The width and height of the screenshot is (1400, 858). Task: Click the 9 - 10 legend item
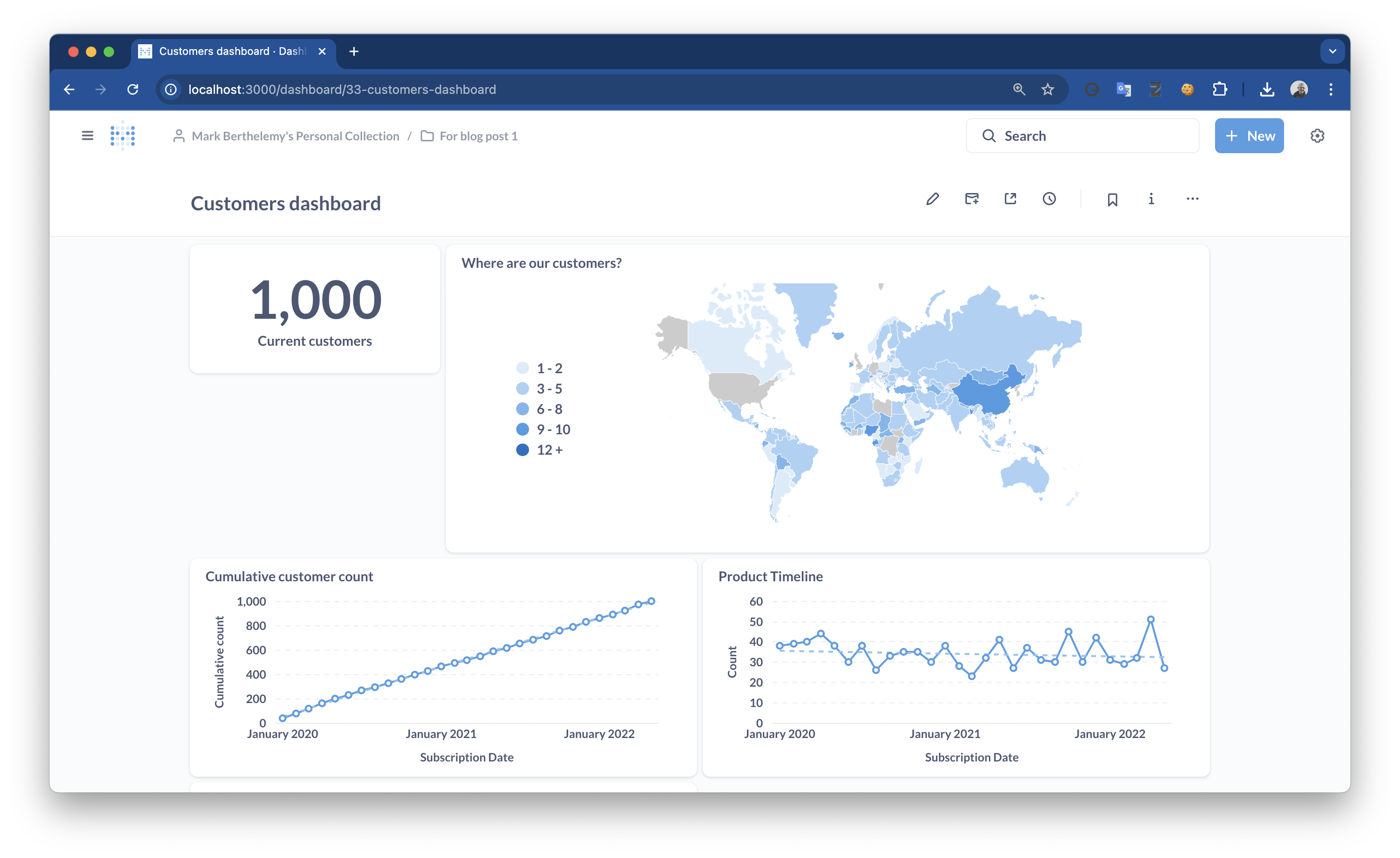[542, 429]
